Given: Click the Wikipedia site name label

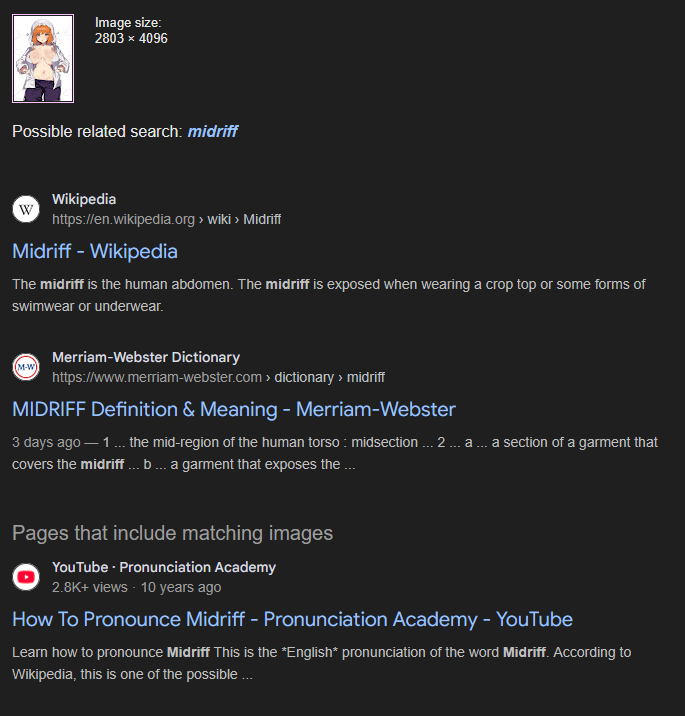Looking at the screenshot, I should click(84, 199).
